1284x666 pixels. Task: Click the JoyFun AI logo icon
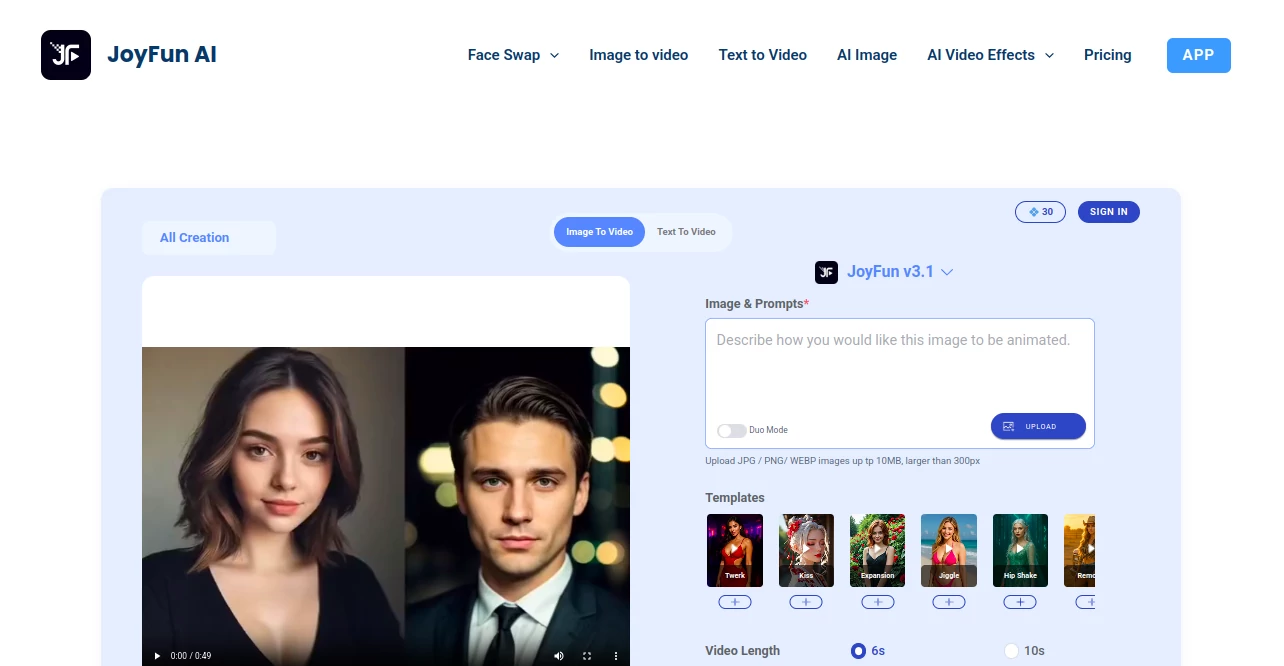(x=65, y=54)
